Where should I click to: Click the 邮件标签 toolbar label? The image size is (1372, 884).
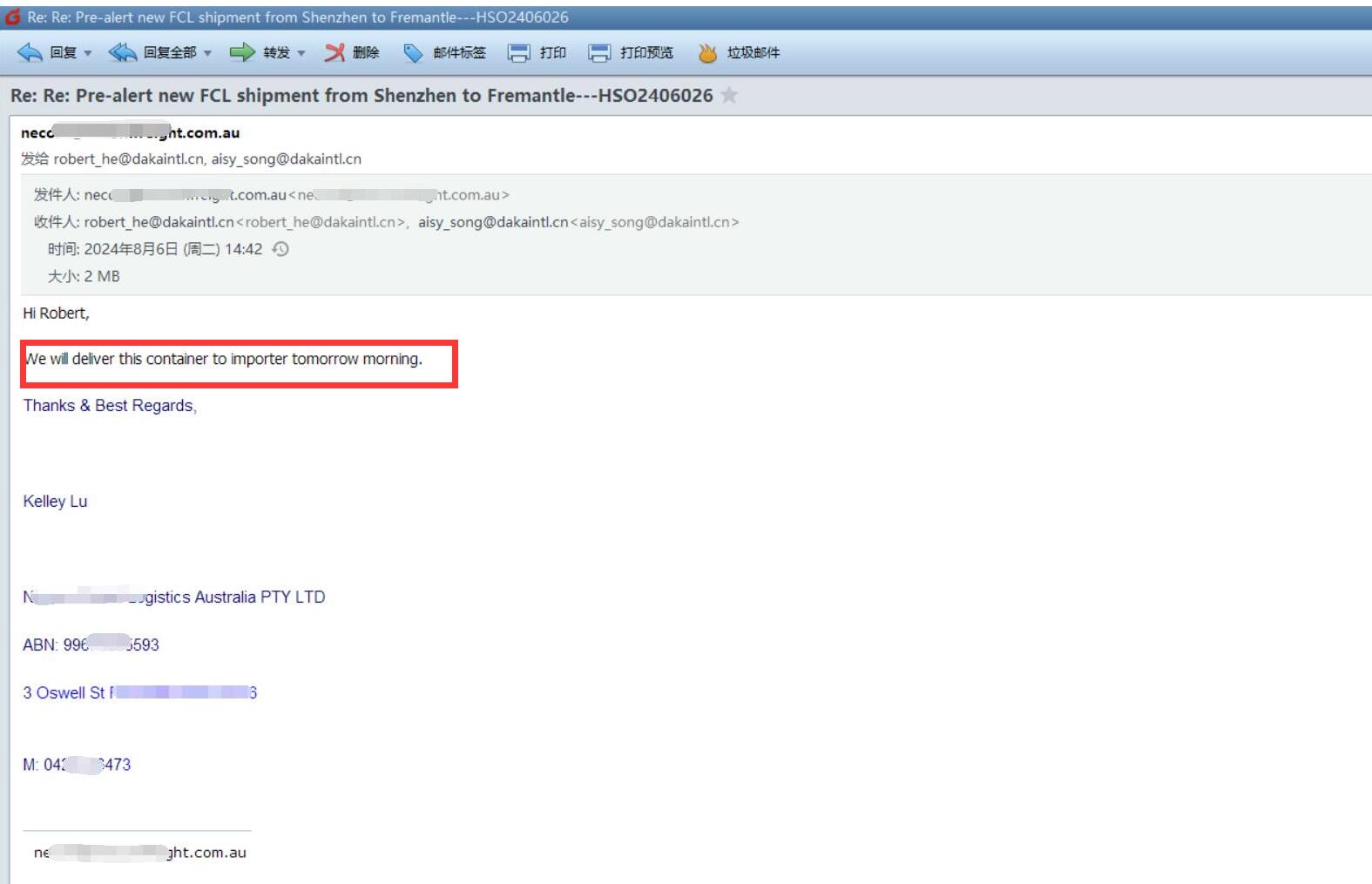click(459, 53)
